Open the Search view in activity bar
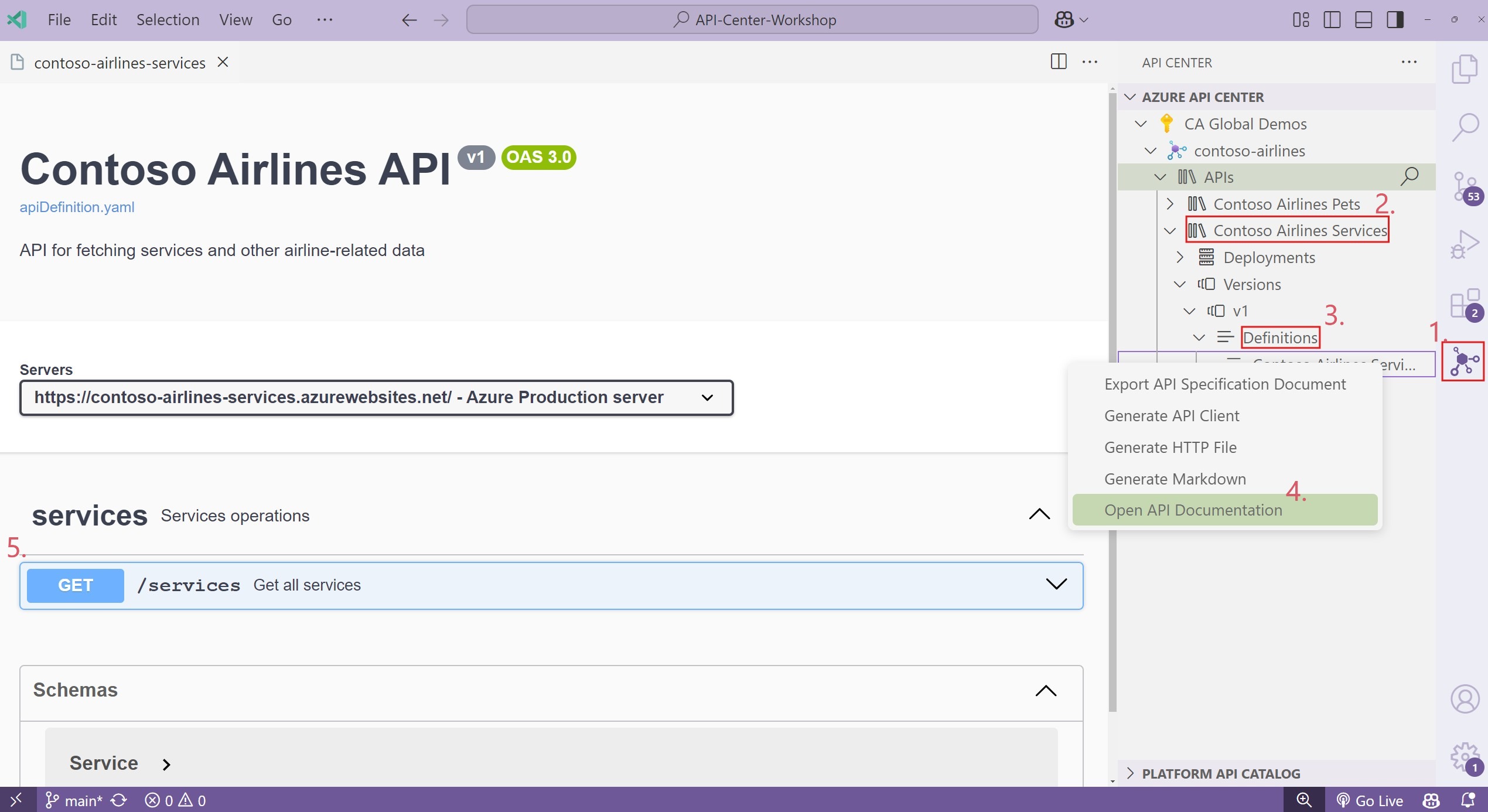This screenshot has height=812, width=1488. 1465,127
